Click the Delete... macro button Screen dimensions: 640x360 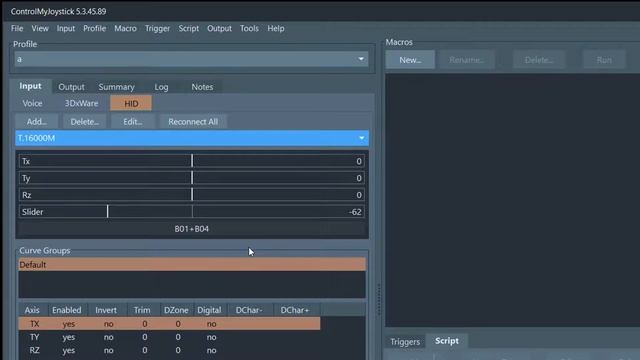tap(539, 60)
